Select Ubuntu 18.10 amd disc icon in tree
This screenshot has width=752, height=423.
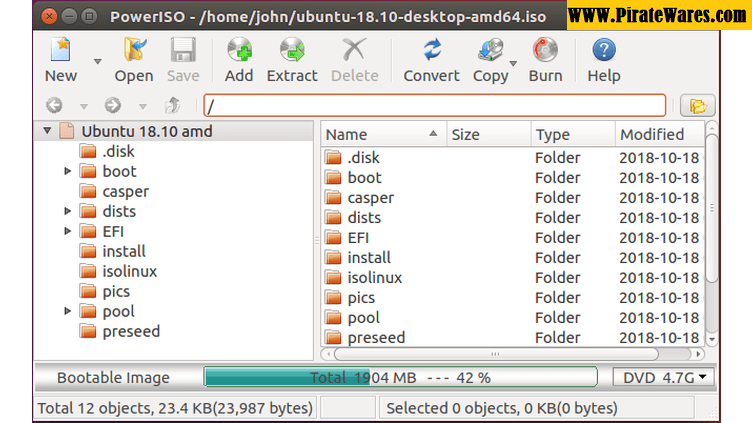[67, 130]
